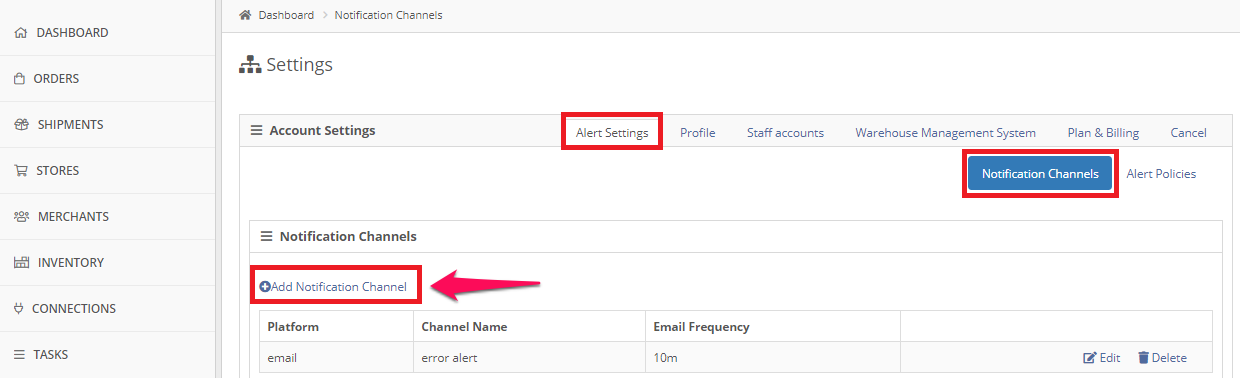
Task: Click the Dashboard home icon in sidebar
Action: 20,33
